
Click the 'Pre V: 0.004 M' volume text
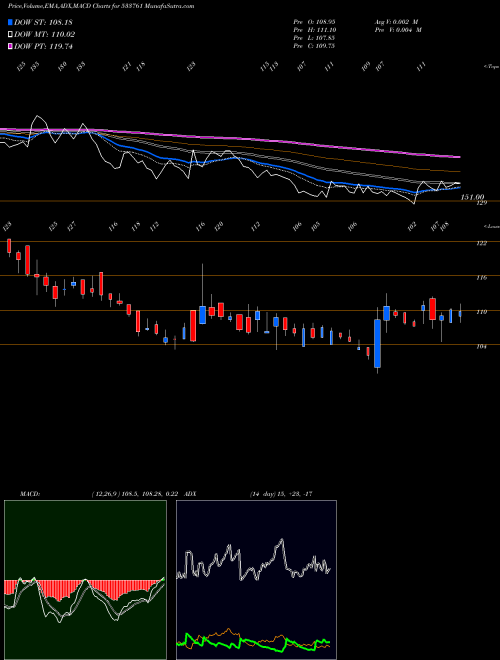click(398, 30)
